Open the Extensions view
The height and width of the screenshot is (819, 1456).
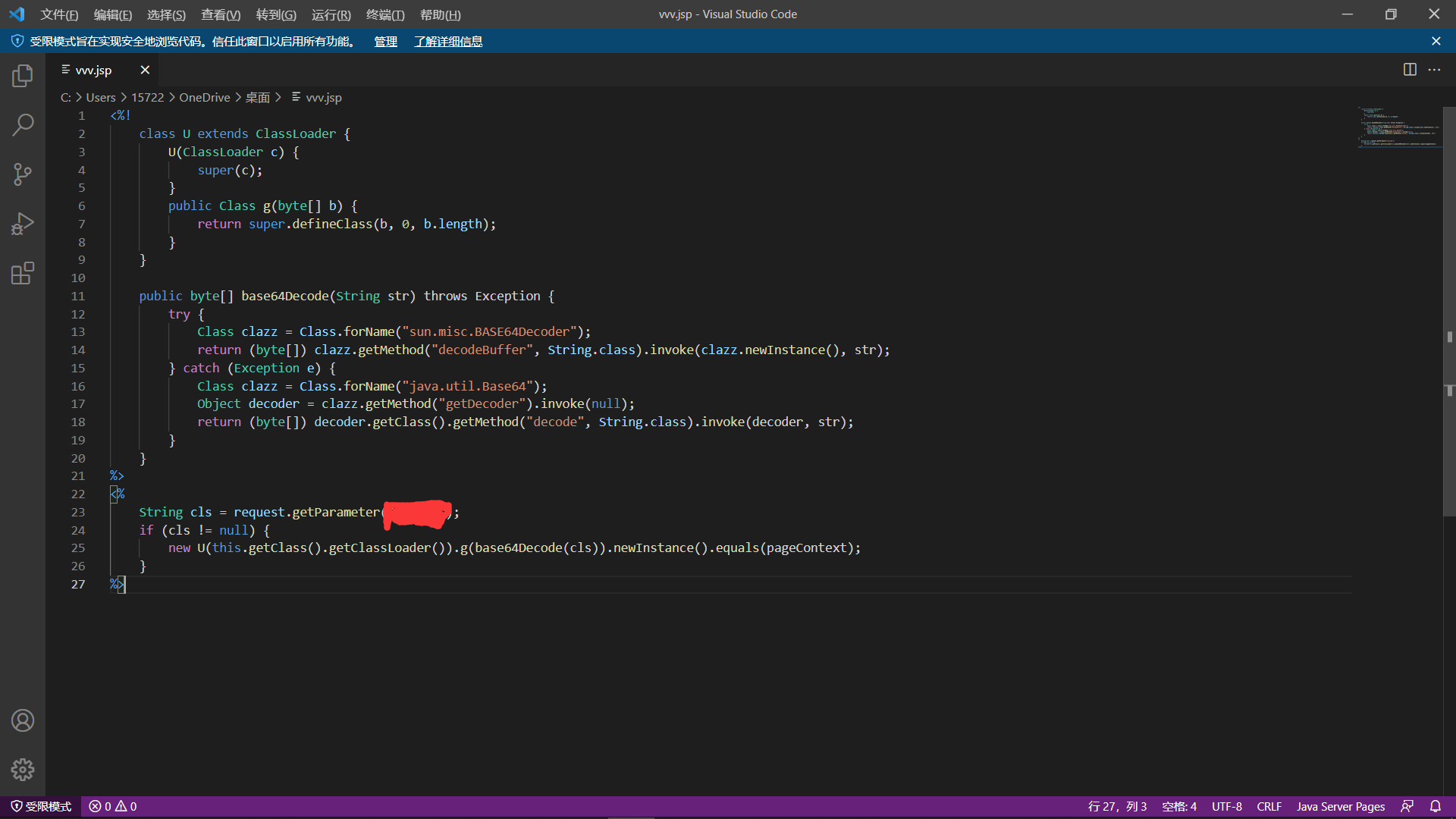click(x=23, y=273)
